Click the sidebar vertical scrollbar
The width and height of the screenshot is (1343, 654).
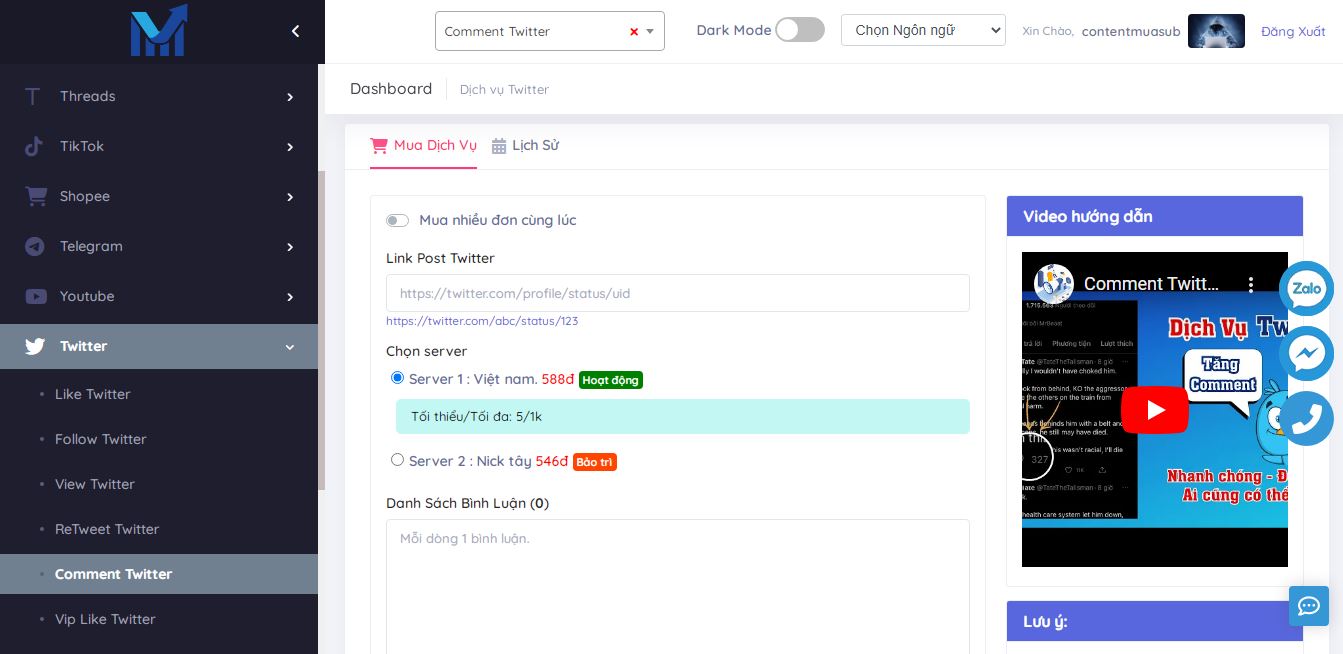pos(322,330)
